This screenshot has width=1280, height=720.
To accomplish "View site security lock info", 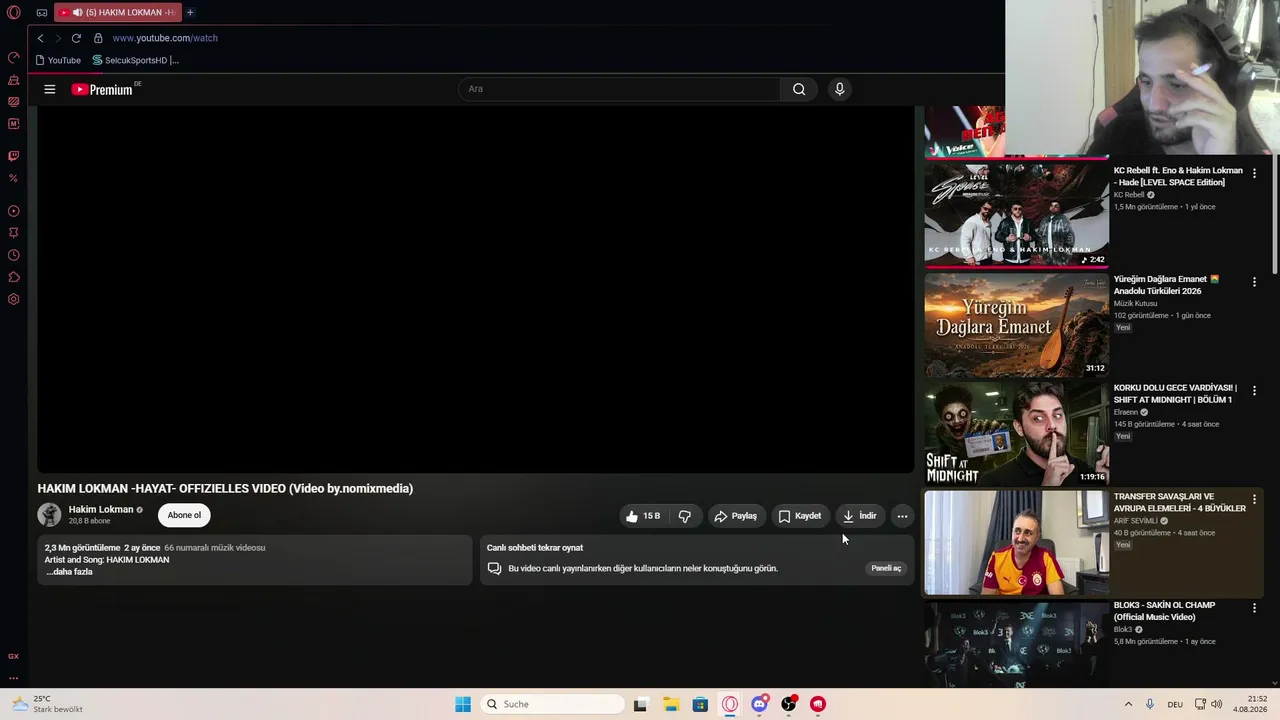I will coord(98,38).
